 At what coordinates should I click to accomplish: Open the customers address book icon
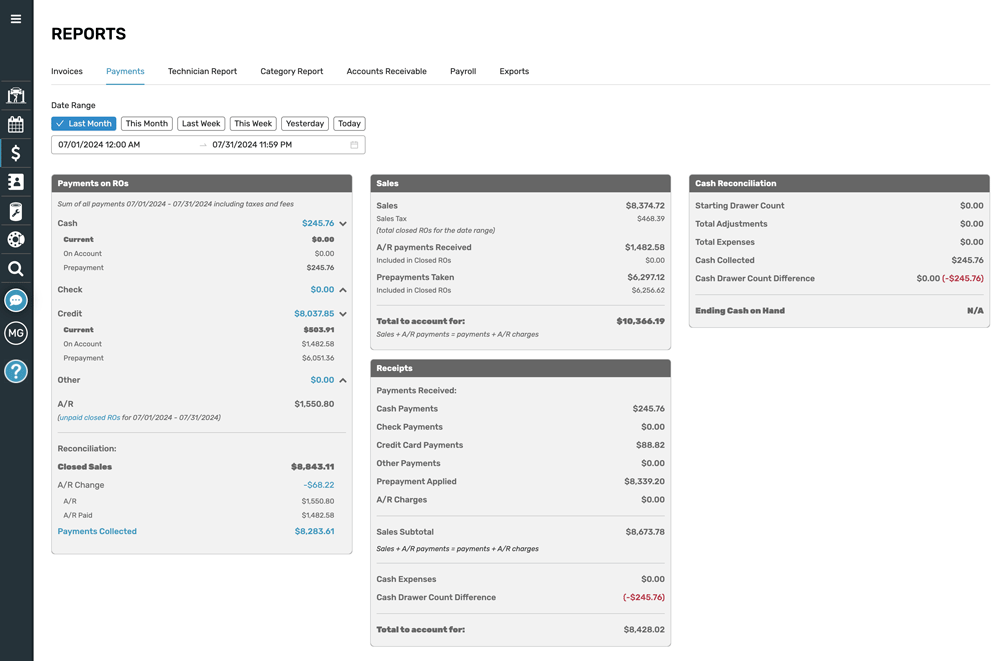click(16, 182)
